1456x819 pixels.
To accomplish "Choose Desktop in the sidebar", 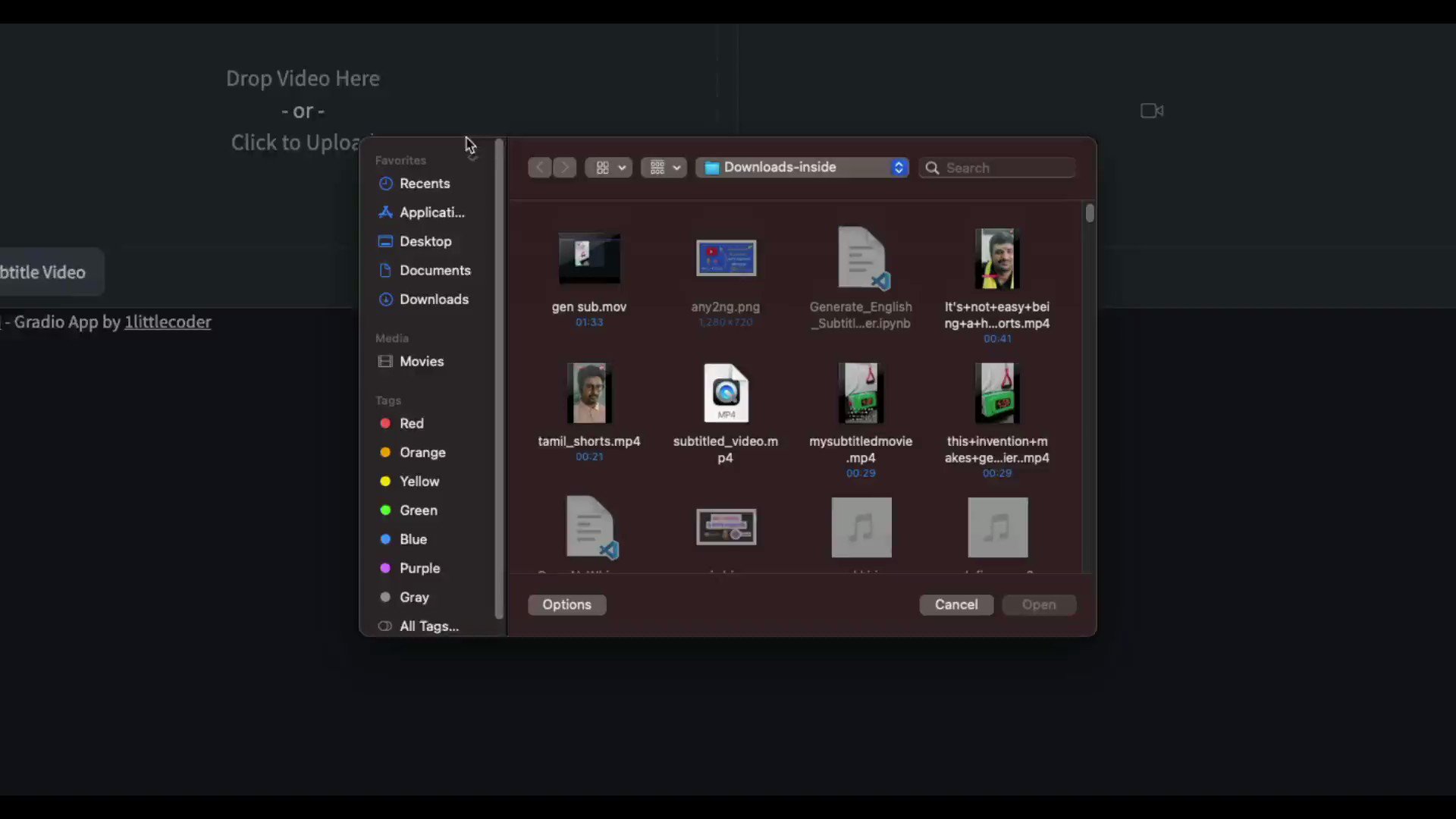I will point(425,241).
